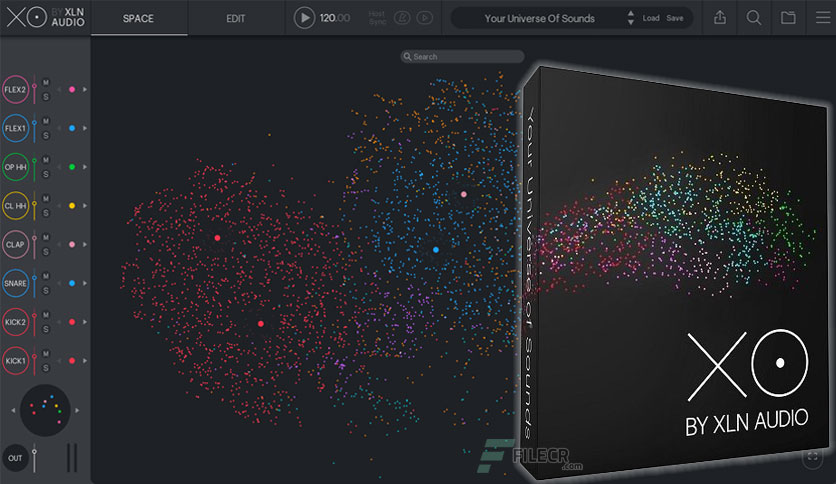Step to next FLEX2 sample arrow
Screen dimensions: 836x484
coord(85,90)
